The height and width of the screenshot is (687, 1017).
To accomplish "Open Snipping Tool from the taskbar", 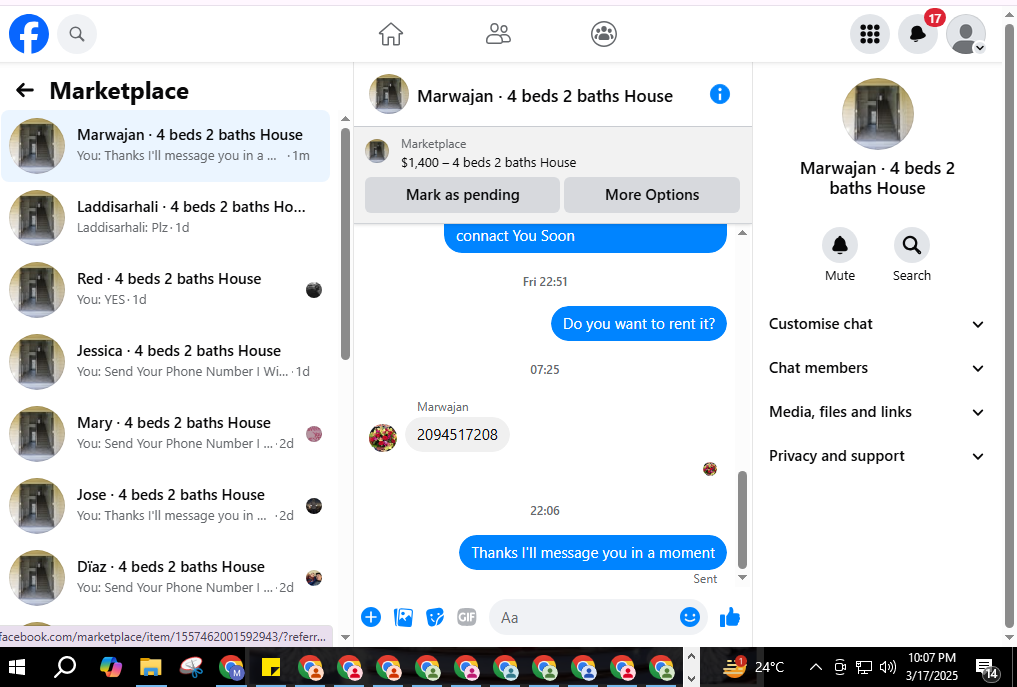I will [x=191, y=667].
